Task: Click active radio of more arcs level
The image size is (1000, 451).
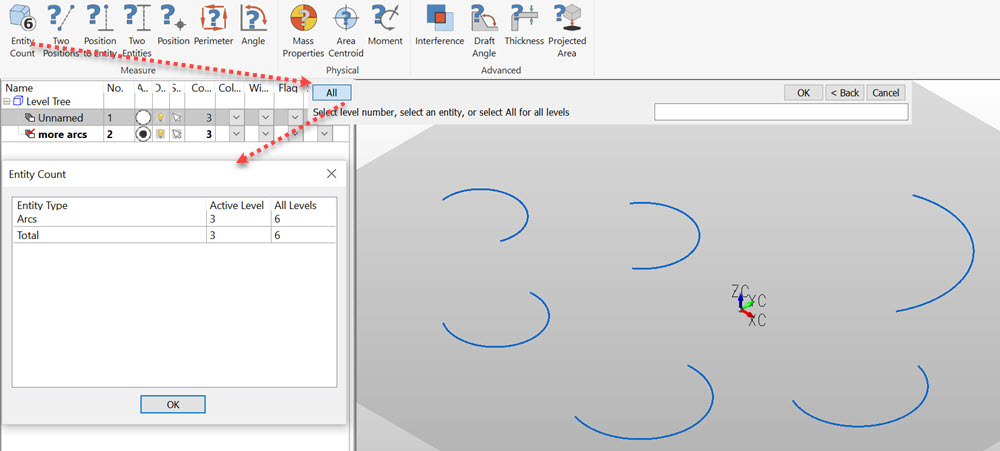Action: pos(143,134)
